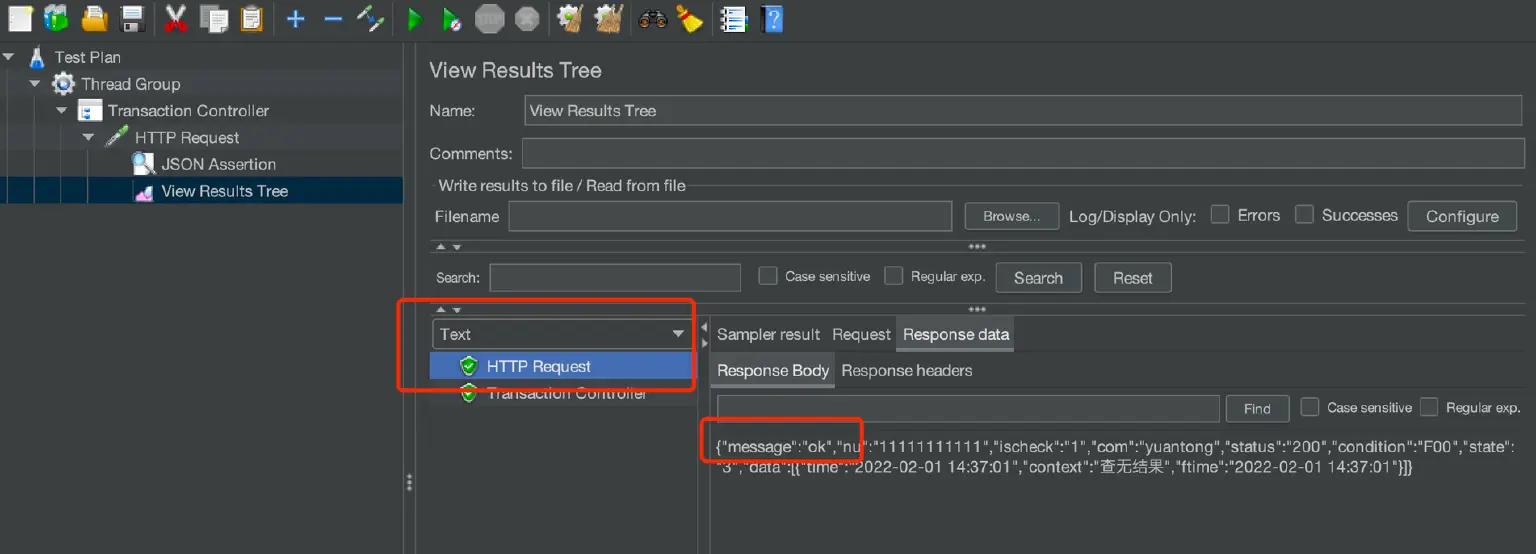
Task: Switch to the Request tab
Action: (x=861, y=335)
